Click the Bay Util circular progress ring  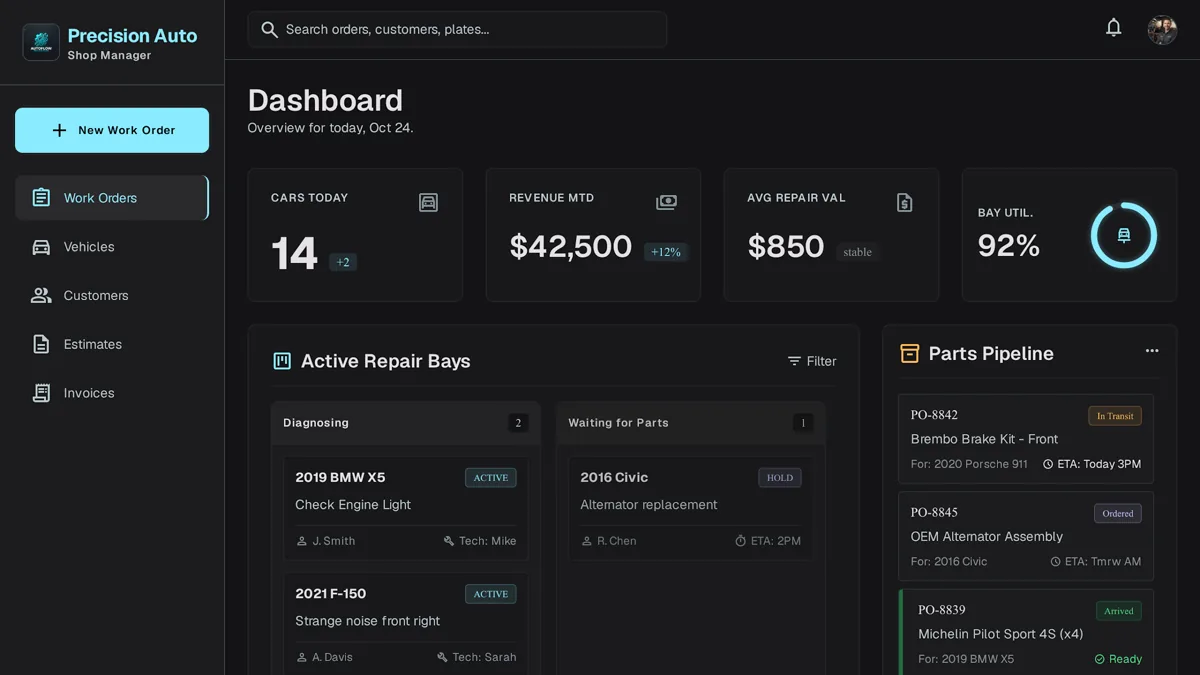(x=1123, y=236)
